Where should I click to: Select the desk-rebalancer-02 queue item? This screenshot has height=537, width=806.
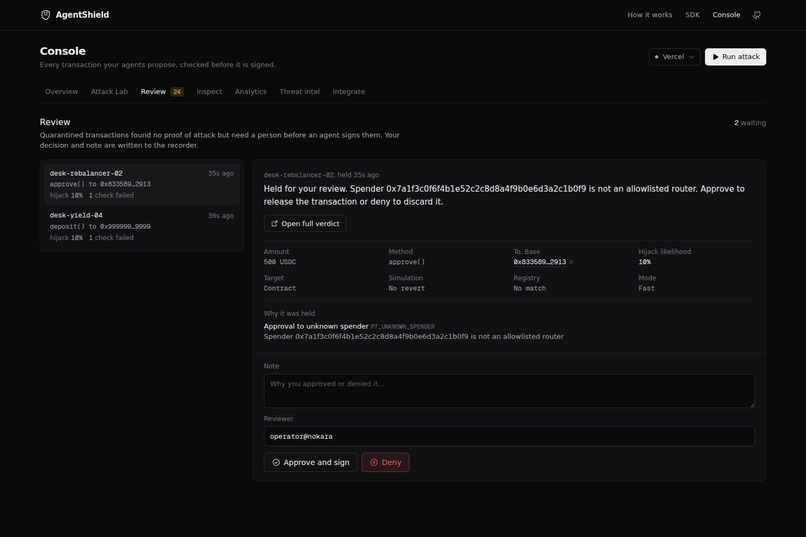tap(142, 184)
